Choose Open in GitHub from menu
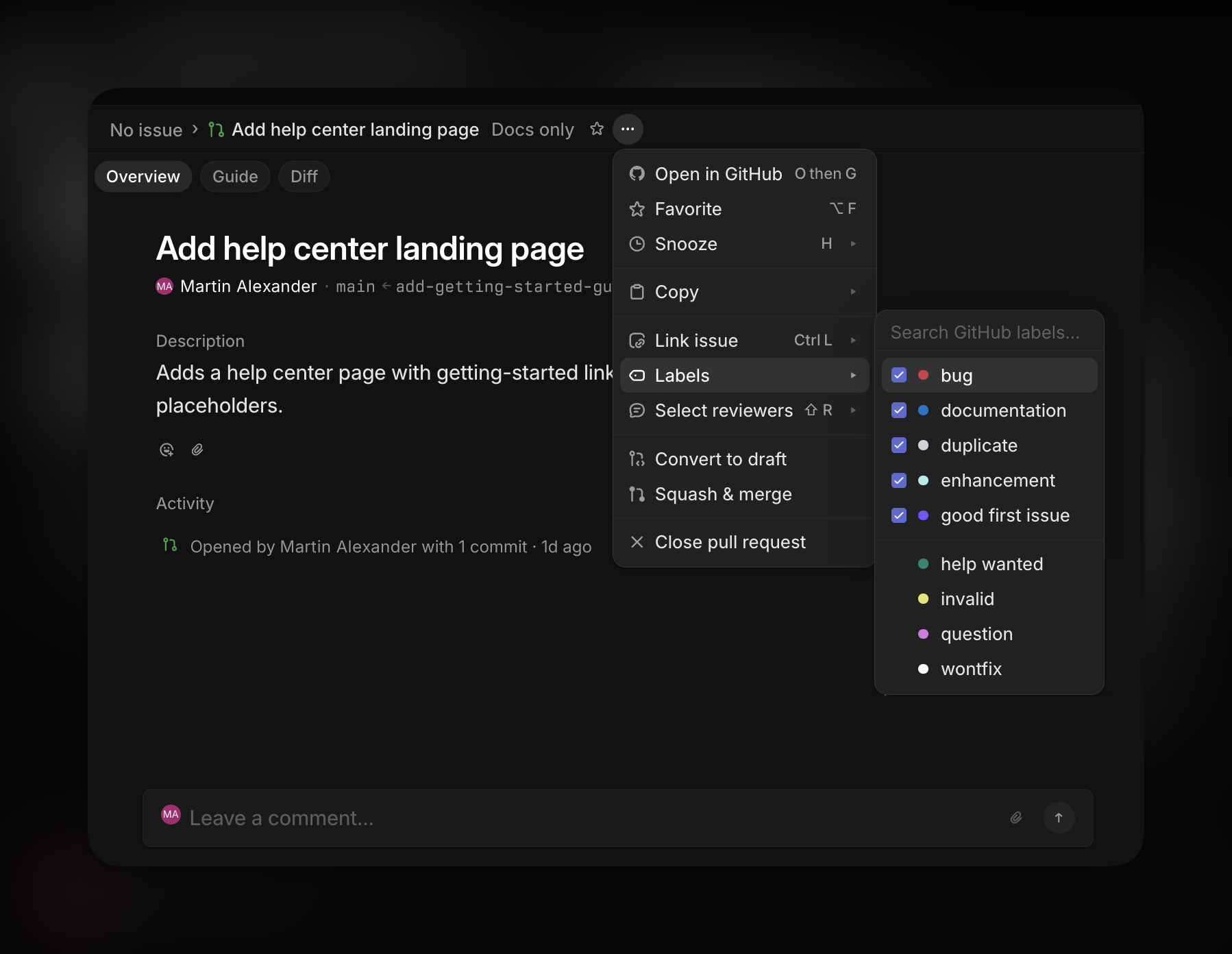This screenshot has height=954, width=1232. coord(745,174)
